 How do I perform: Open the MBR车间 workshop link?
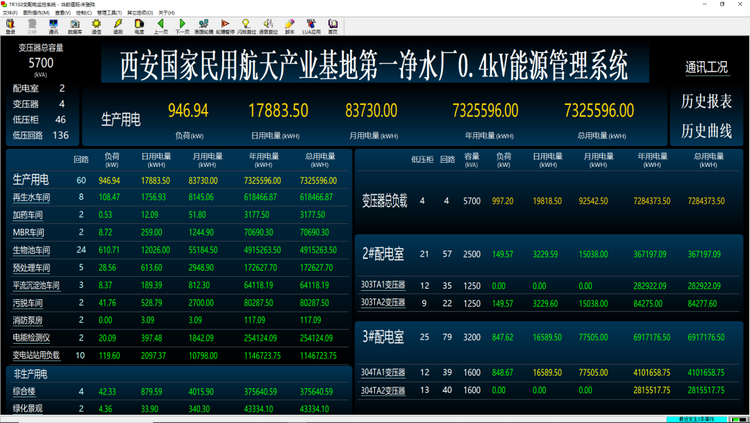tap(28, 233)
